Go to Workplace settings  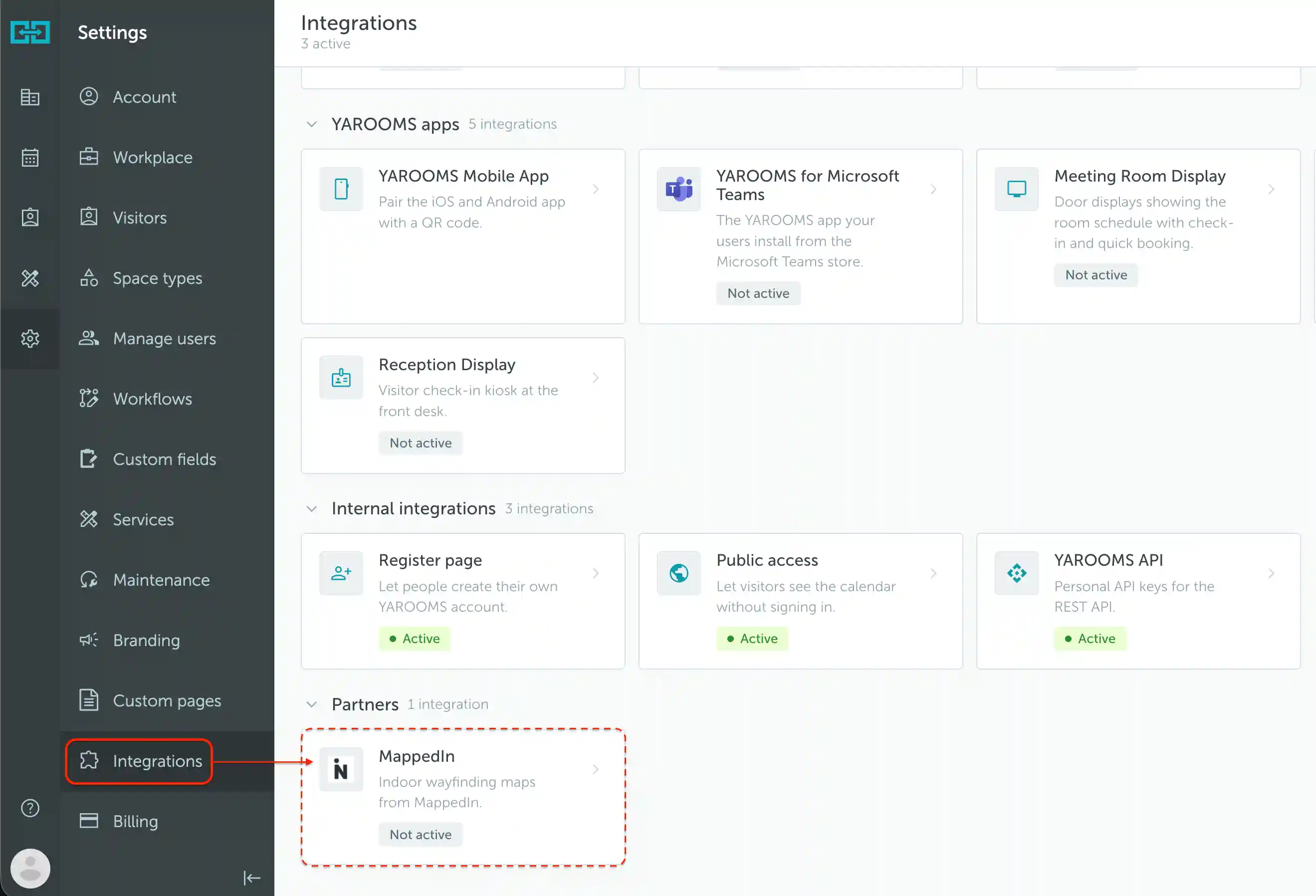[167, 158]
